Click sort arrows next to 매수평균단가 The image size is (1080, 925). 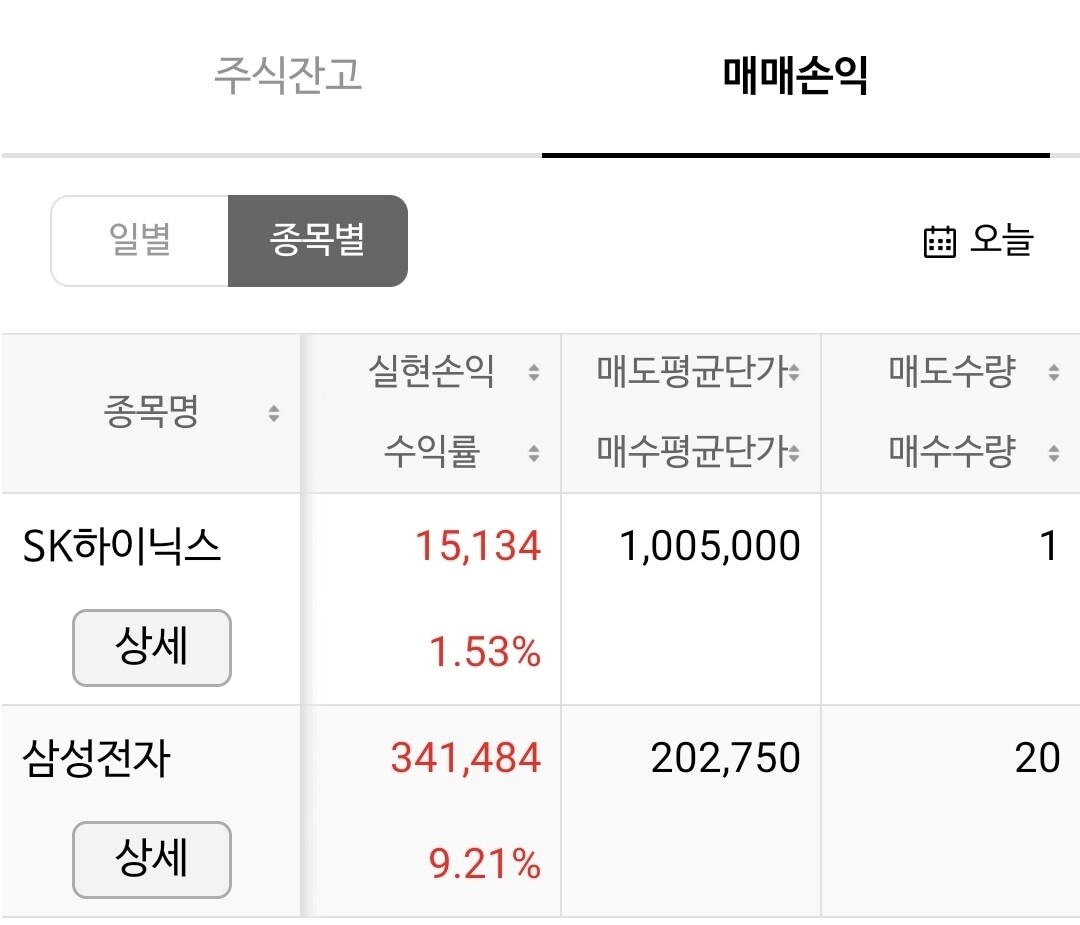(x=793, y=453)
